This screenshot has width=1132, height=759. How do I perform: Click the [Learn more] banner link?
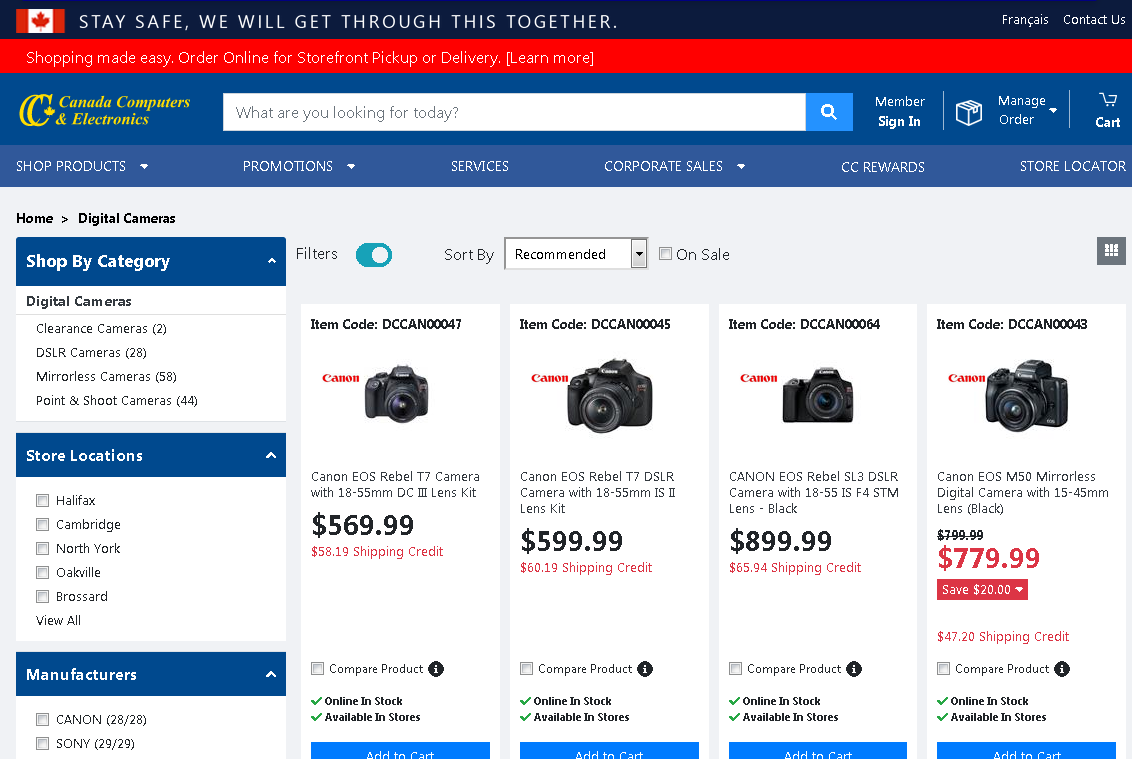[550, 58]
